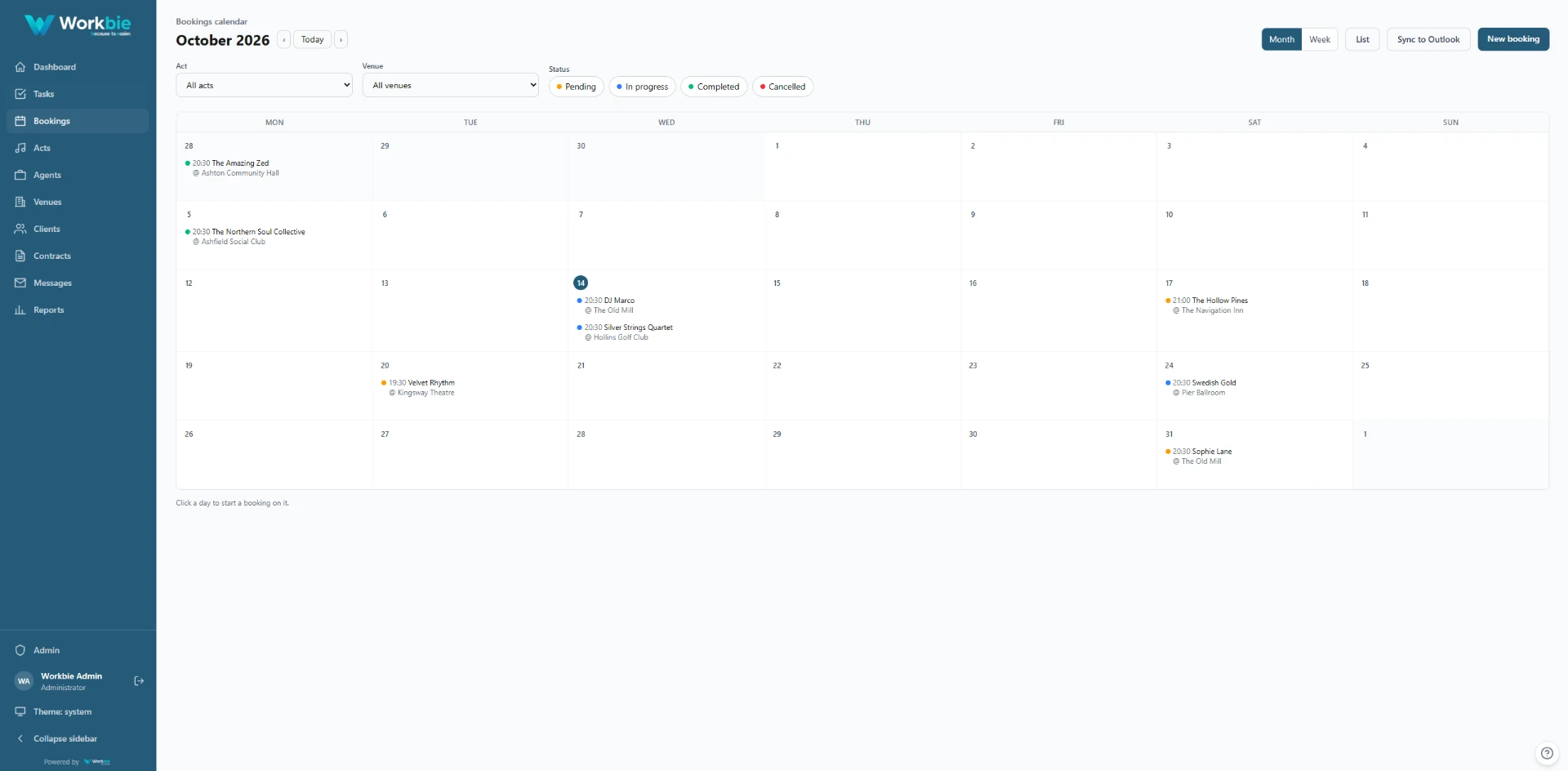Open Venues building icon
1568x771 pixels.
(x=20, y=202)
